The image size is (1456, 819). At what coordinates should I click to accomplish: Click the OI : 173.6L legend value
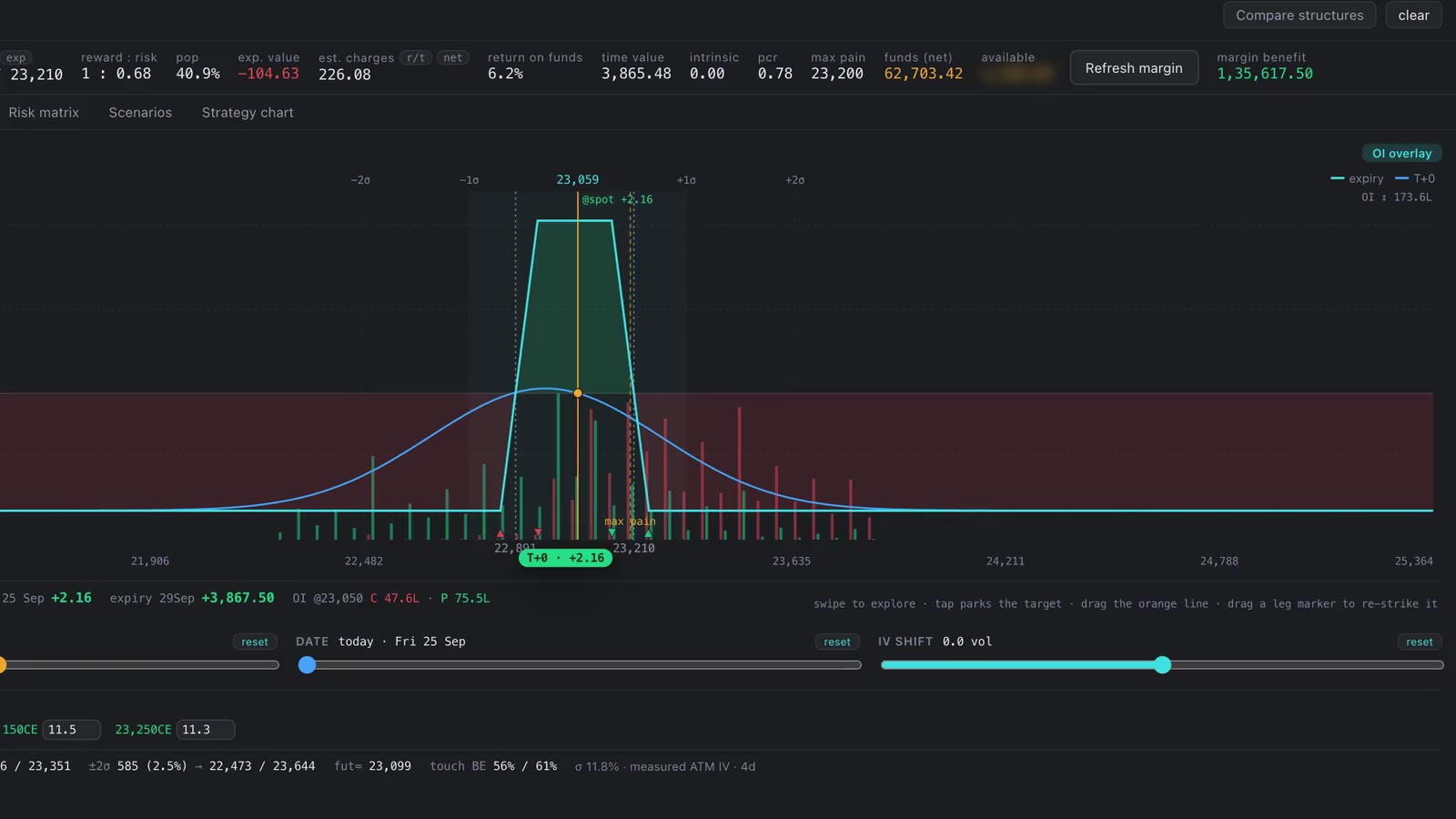tap(1397, 197)
